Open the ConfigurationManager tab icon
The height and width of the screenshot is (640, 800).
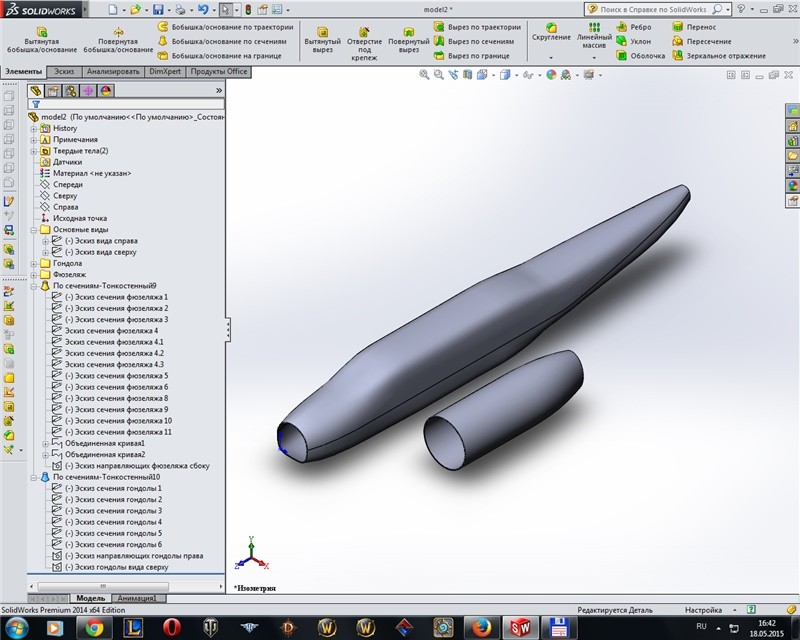[x=70, y=91]
